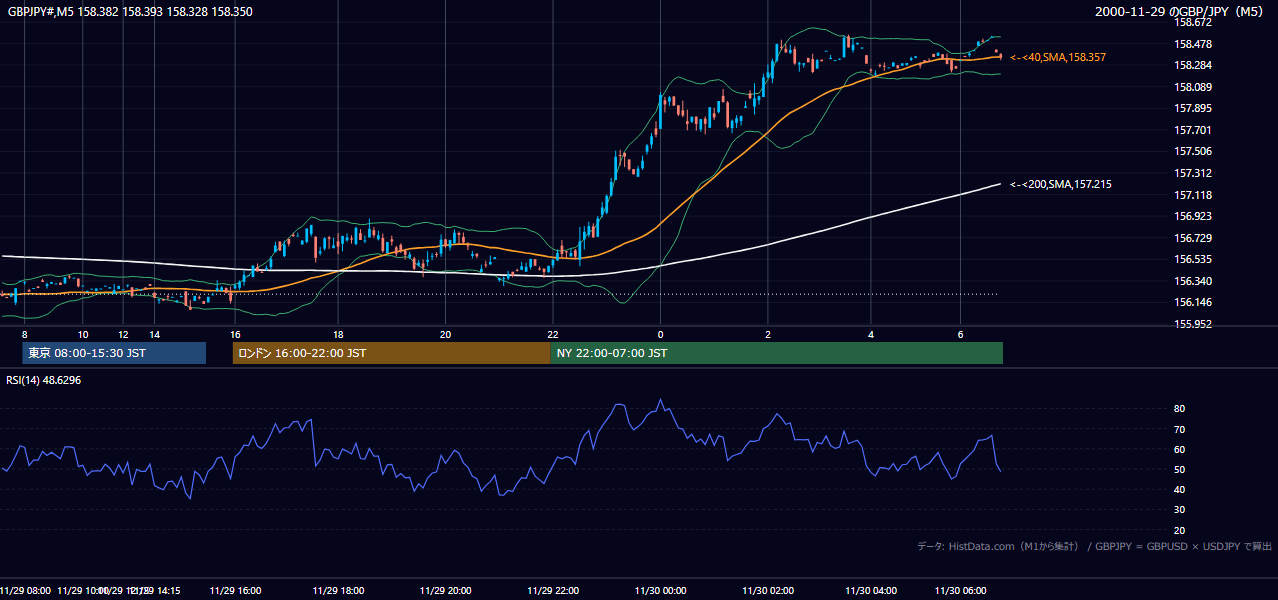This screenshot has width=1278, height=600.
Task: Click the 11/29 20:00 bottom time label
Action: 446,590
